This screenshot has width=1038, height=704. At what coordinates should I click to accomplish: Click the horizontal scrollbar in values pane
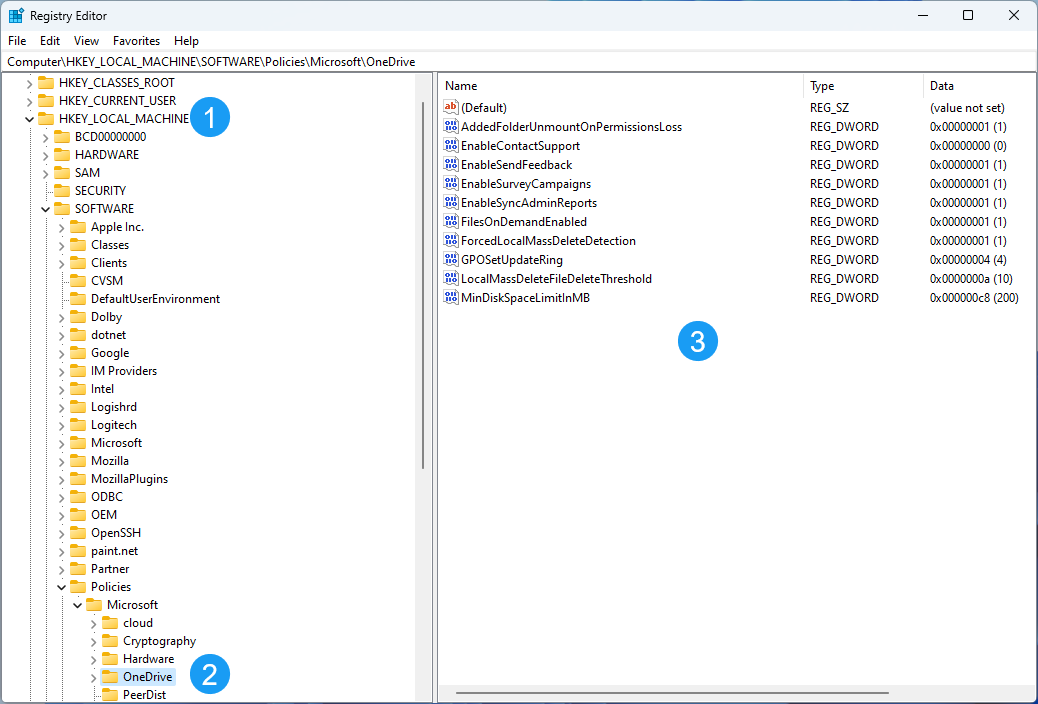click(672, 692)
